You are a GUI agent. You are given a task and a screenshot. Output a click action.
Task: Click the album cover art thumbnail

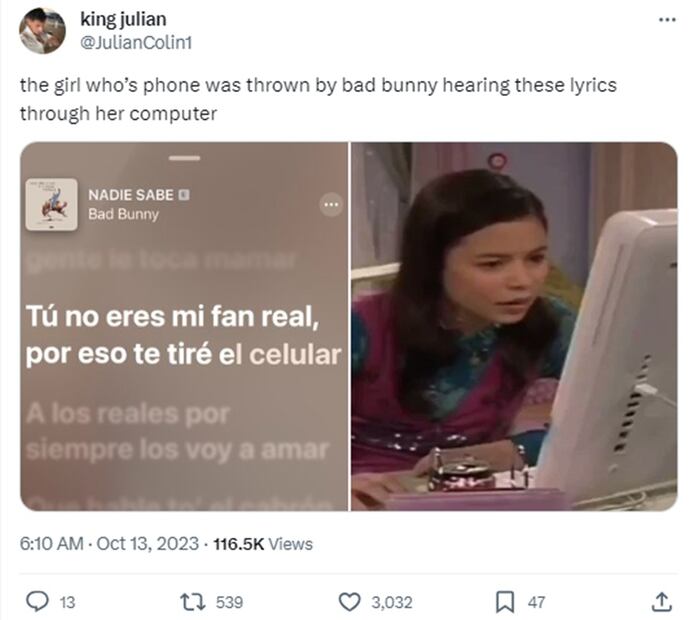[x=52, y=204]
